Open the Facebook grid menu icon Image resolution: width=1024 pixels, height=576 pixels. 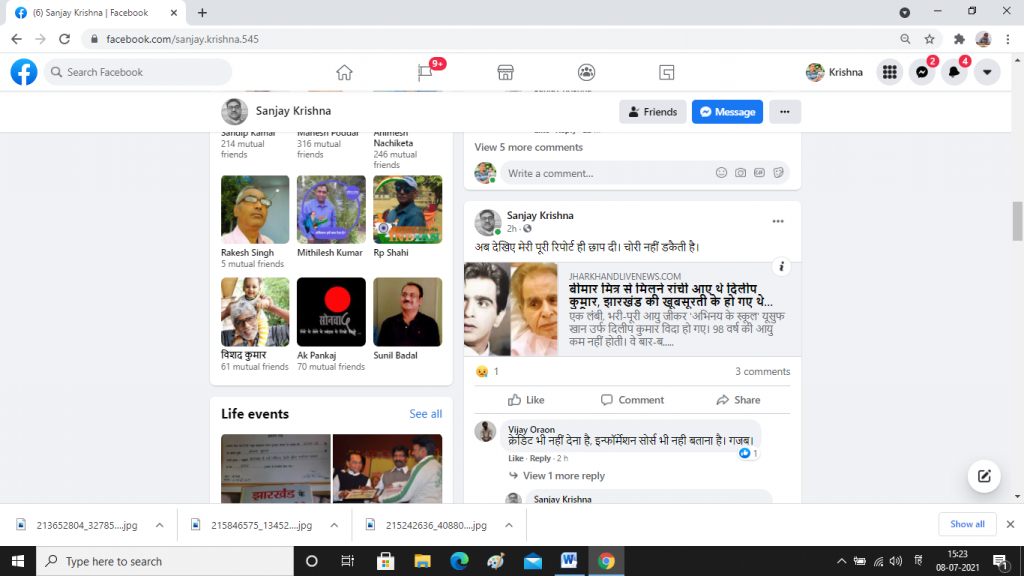[888, 72]
